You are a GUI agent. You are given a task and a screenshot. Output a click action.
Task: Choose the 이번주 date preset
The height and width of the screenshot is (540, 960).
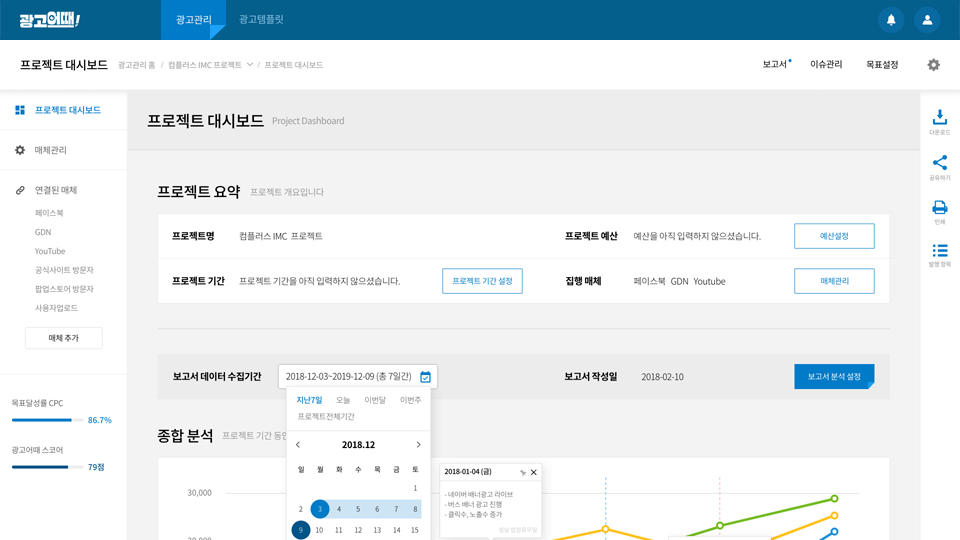click(x=410, y=400)
